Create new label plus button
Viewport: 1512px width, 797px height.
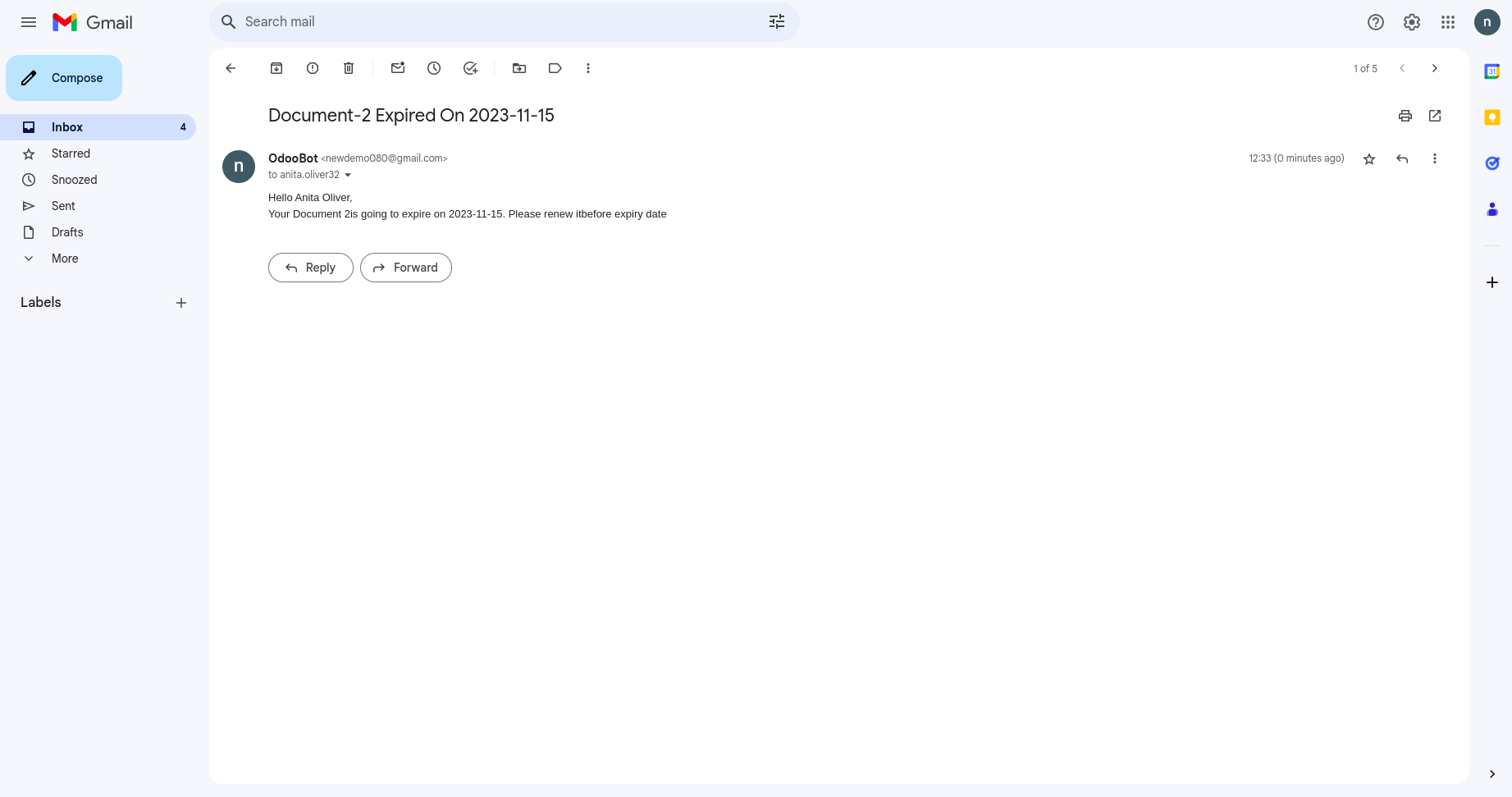click(181, 303)
